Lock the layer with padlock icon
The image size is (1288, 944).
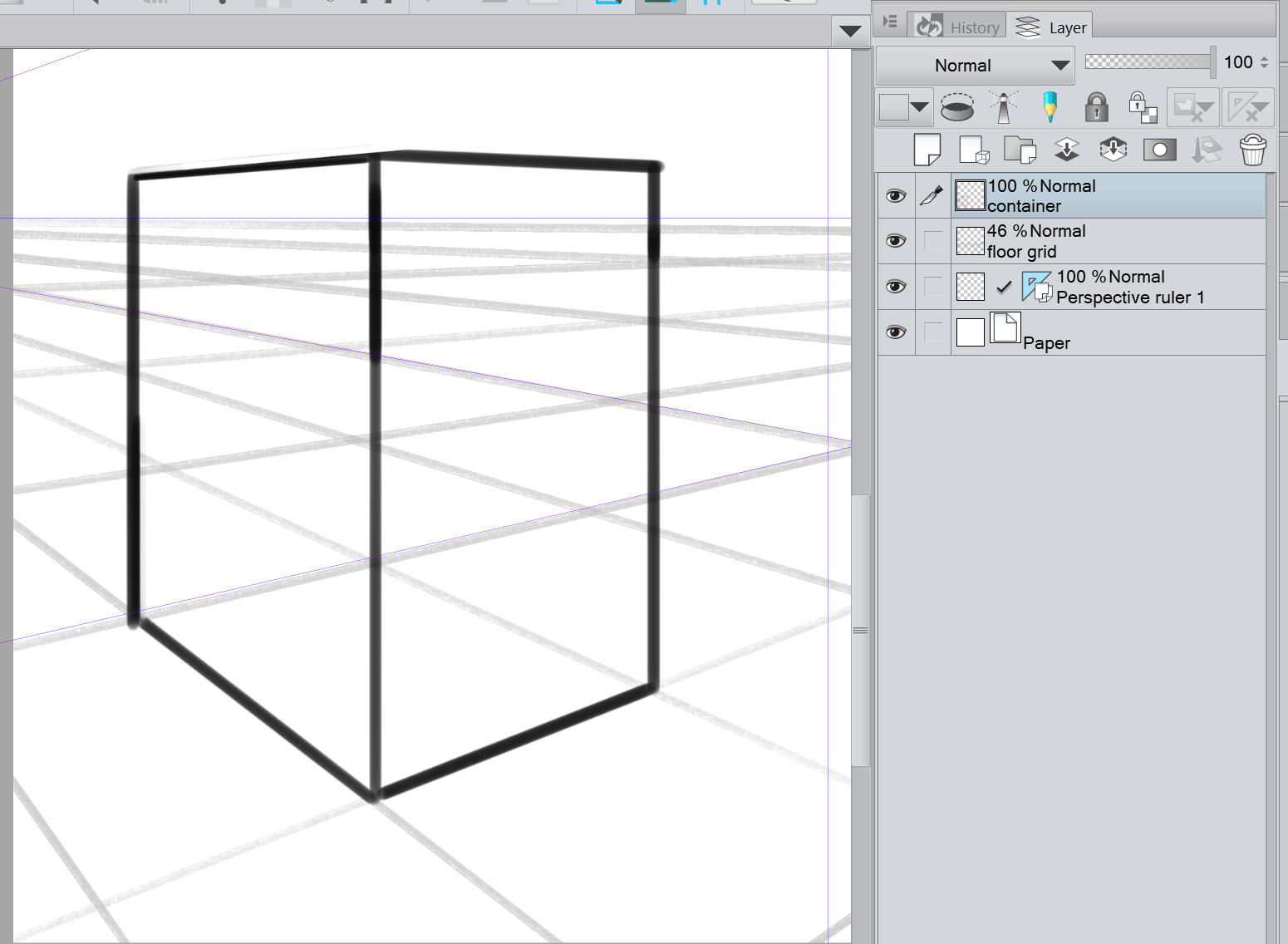tap(1096, 107)
